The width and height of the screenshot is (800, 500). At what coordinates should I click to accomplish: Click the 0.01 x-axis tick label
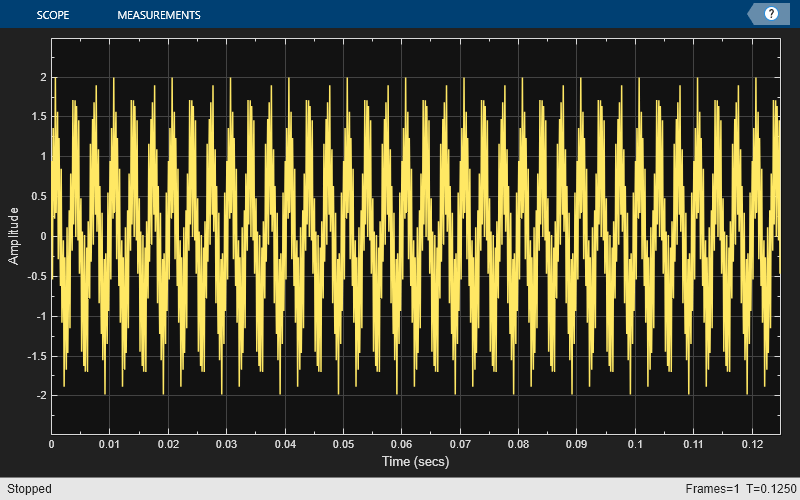[110, 443]
